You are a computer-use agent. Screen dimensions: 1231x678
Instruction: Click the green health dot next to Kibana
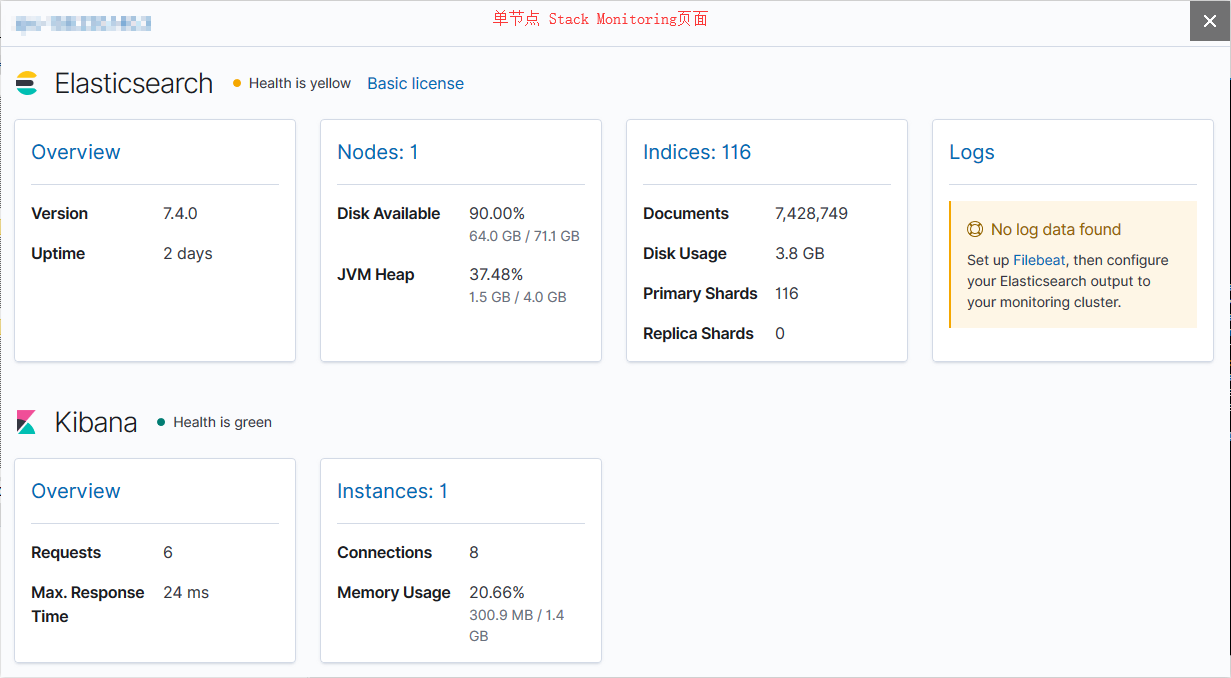click(161, 422)
